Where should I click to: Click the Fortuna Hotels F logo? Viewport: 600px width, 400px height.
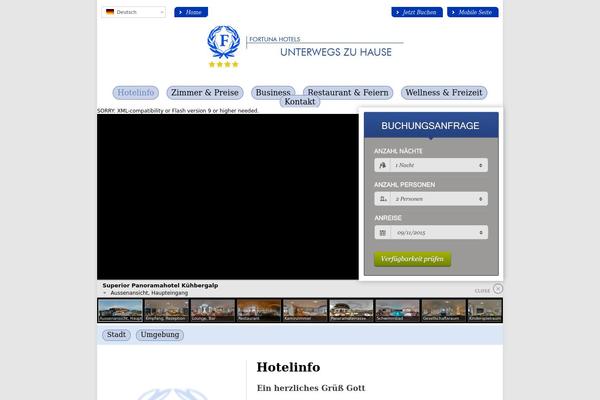224,41
